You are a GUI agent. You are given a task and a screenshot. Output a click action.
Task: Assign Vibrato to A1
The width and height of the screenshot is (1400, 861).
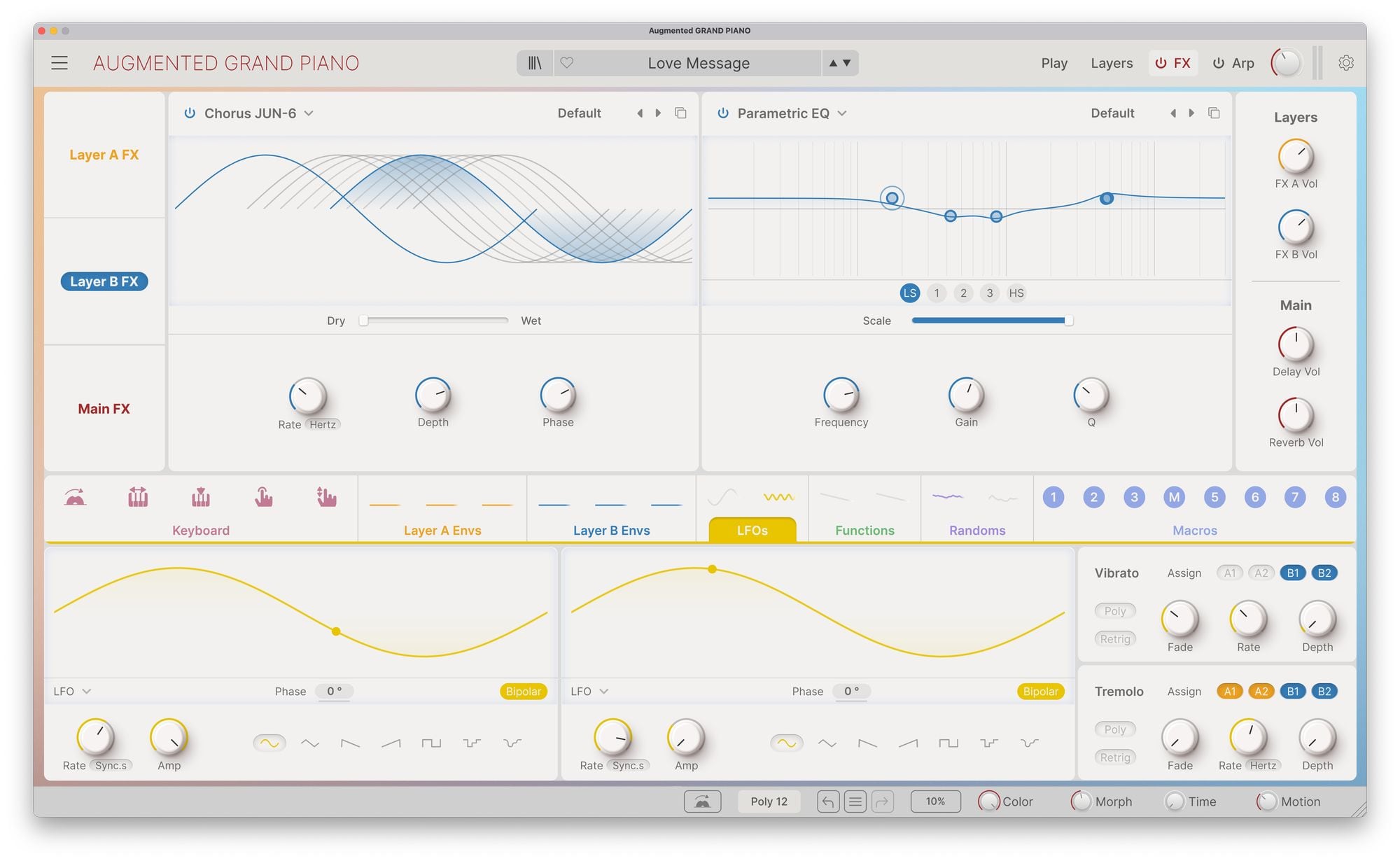(1229, 573)
